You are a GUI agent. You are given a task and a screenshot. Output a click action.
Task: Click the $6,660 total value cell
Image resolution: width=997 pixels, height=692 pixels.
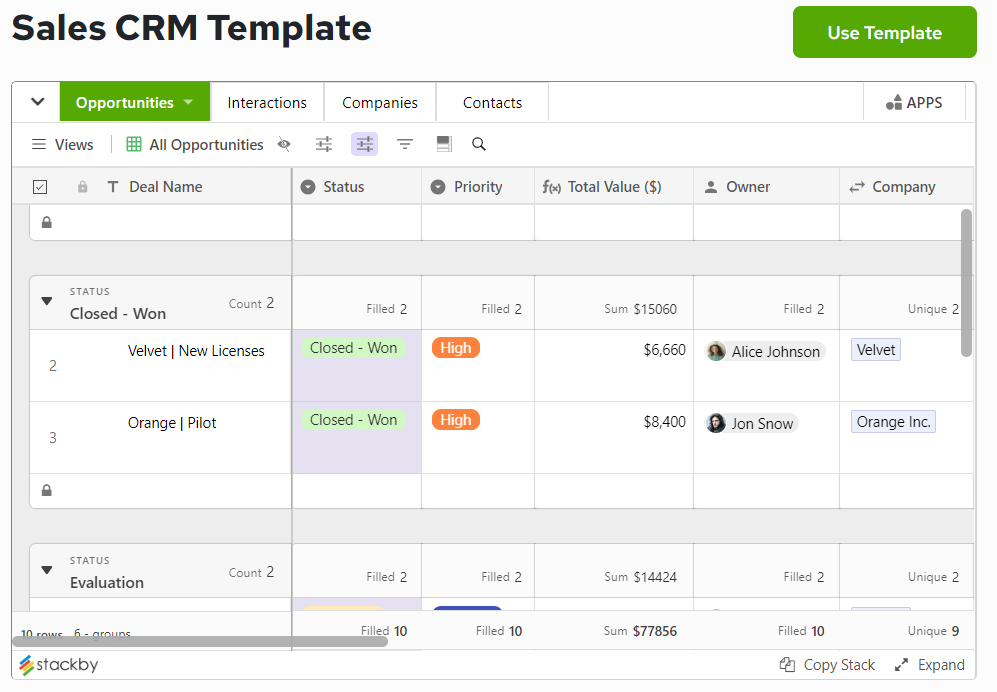click(614, 365)
